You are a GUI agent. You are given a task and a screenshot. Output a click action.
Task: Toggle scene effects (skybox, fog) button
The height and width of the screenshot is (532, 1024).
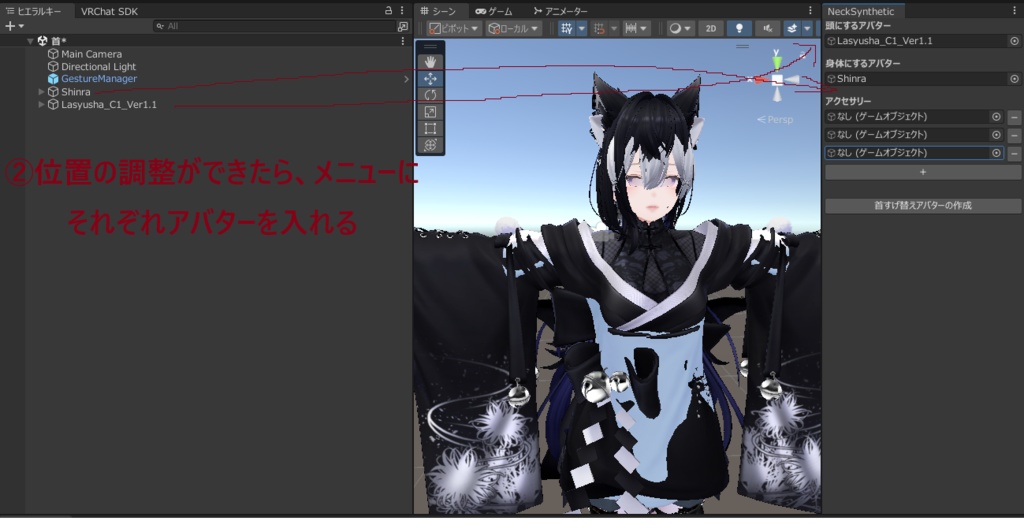coord(792,29)
